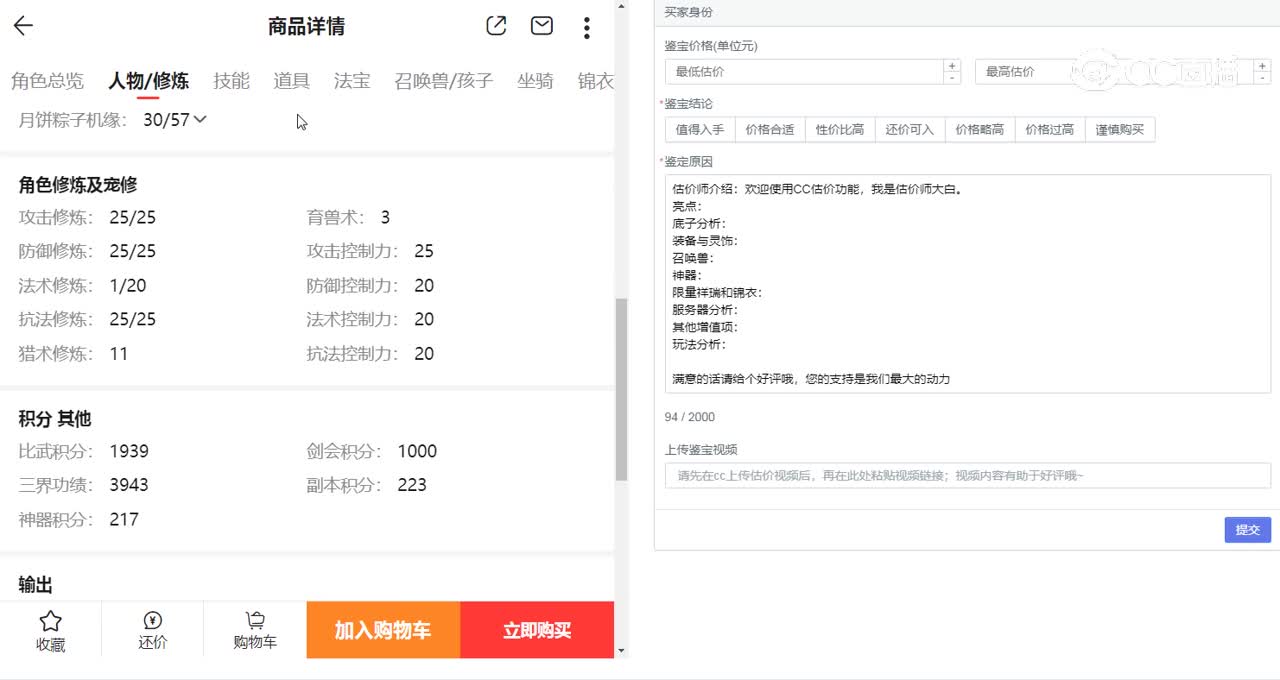Click the 攻击修炼 25/25 value
Image resolution: width=1280 pixels, height=680 pixels.
tap(133, 217)
